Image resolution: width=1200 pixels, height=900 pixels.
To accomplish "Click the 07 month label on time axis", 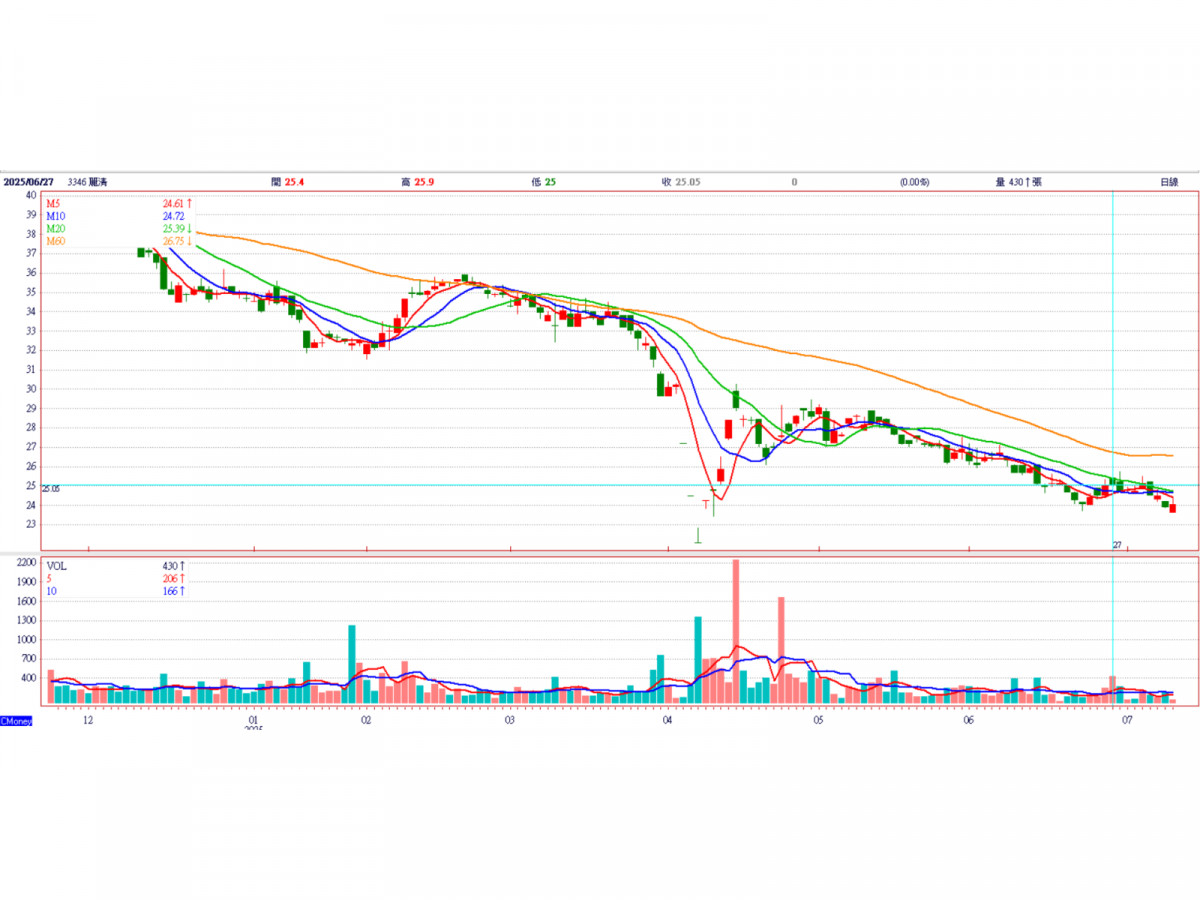I will pyautogui.click(x=1128, y=720).
